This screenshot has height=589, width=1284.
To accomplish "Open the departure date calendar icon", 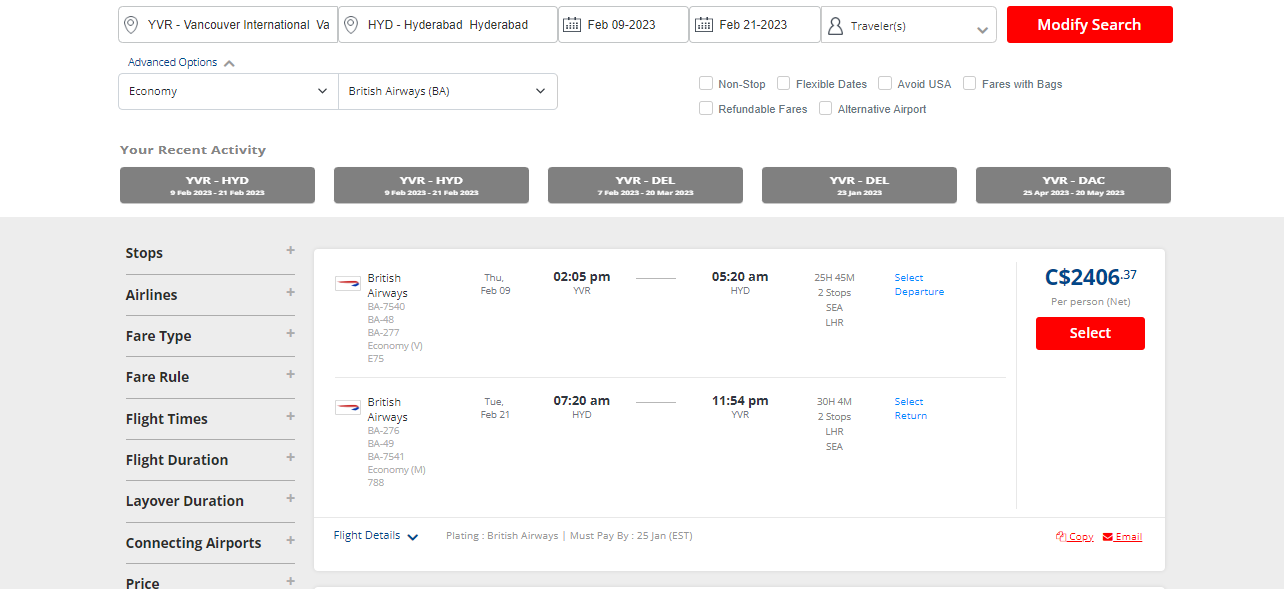I will [x=572, y=25].
